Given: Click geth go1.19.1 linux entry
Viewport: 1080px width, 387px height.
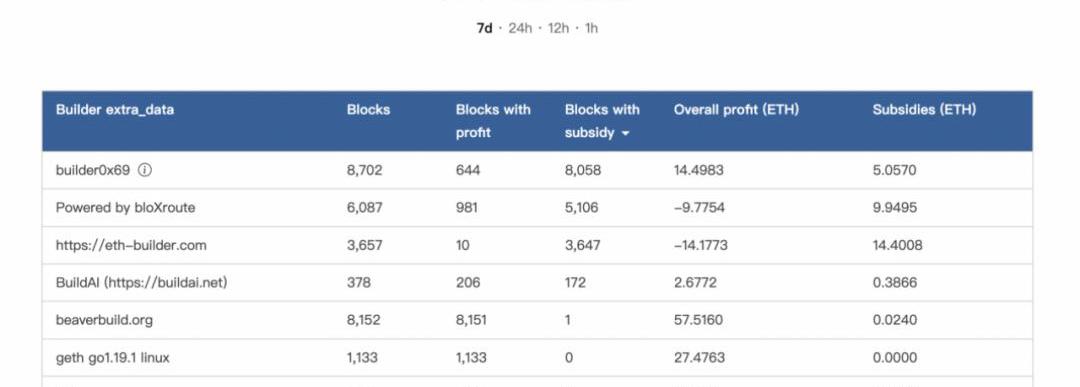Looking at the screenshot, I should [x=112, y=358].
